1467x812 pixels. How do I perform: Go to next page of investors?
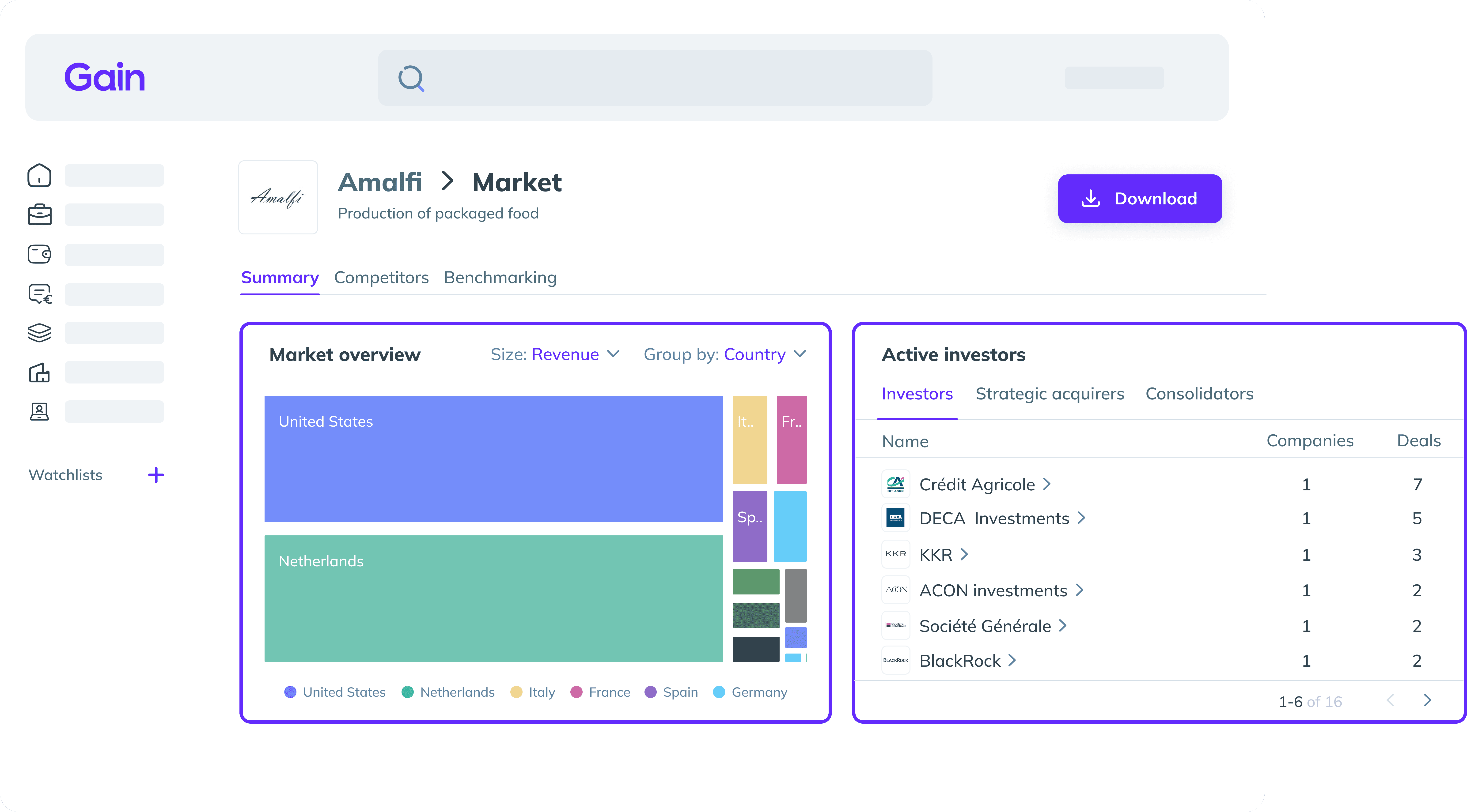pos(1427,700)
